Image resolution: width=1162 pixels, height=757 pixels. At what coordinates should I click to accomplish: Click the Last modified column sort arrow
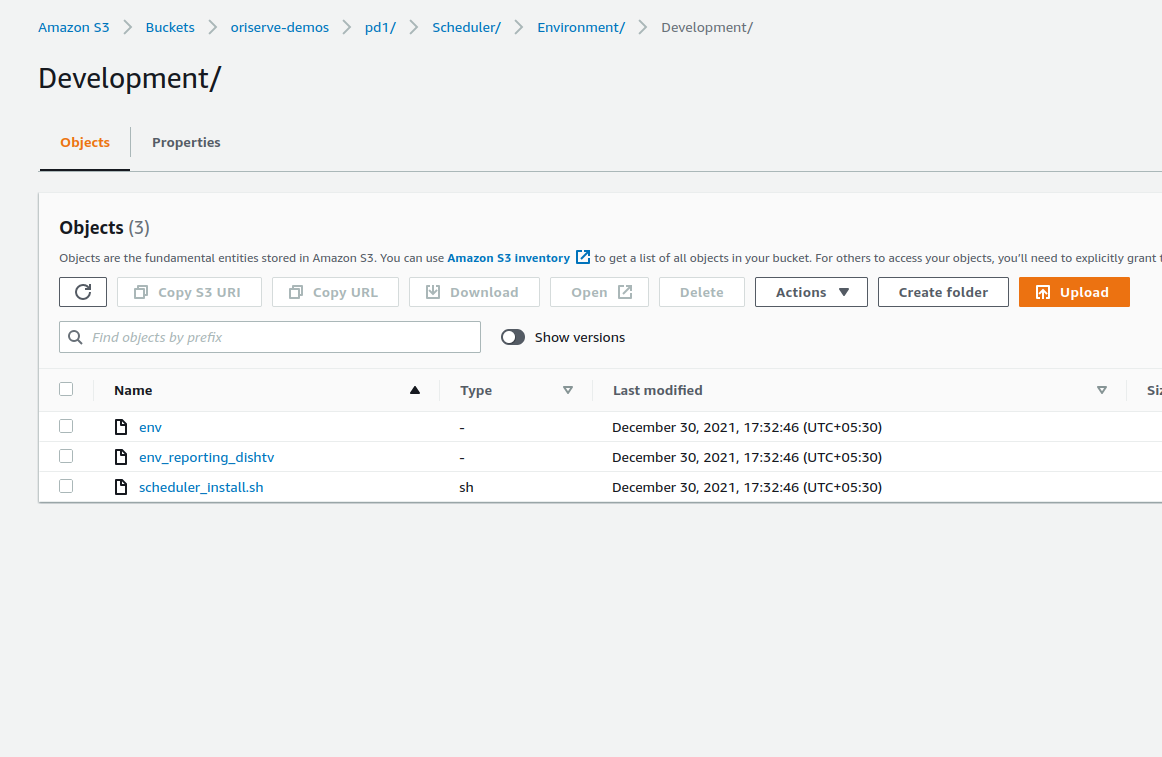click(1102, 390)
